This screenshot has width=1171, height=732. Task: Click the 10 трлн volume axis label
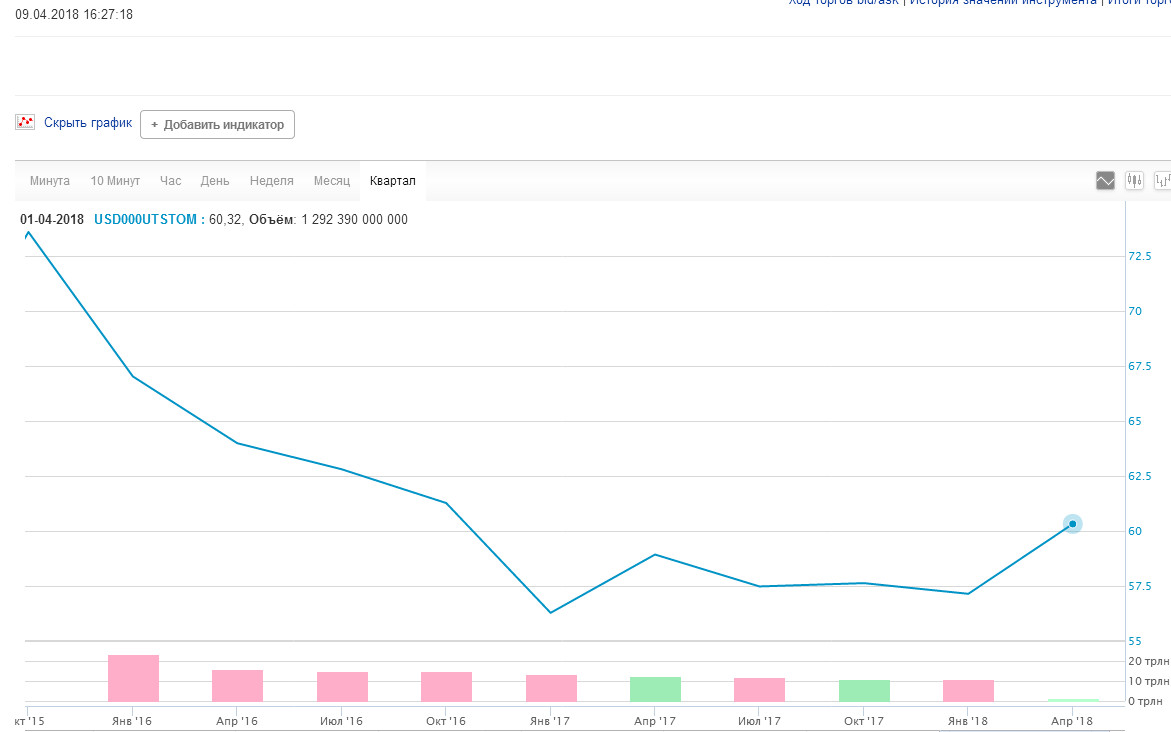point(1149,681)
